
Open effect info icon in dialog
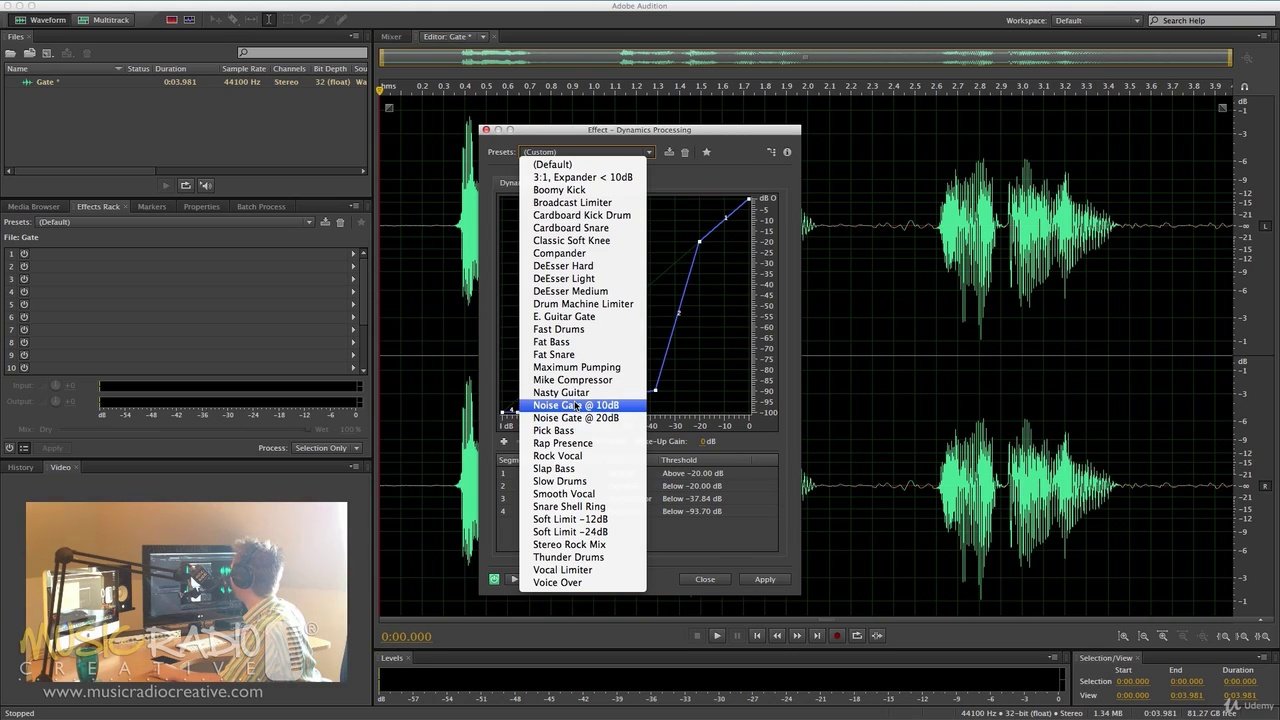(787, 152)
